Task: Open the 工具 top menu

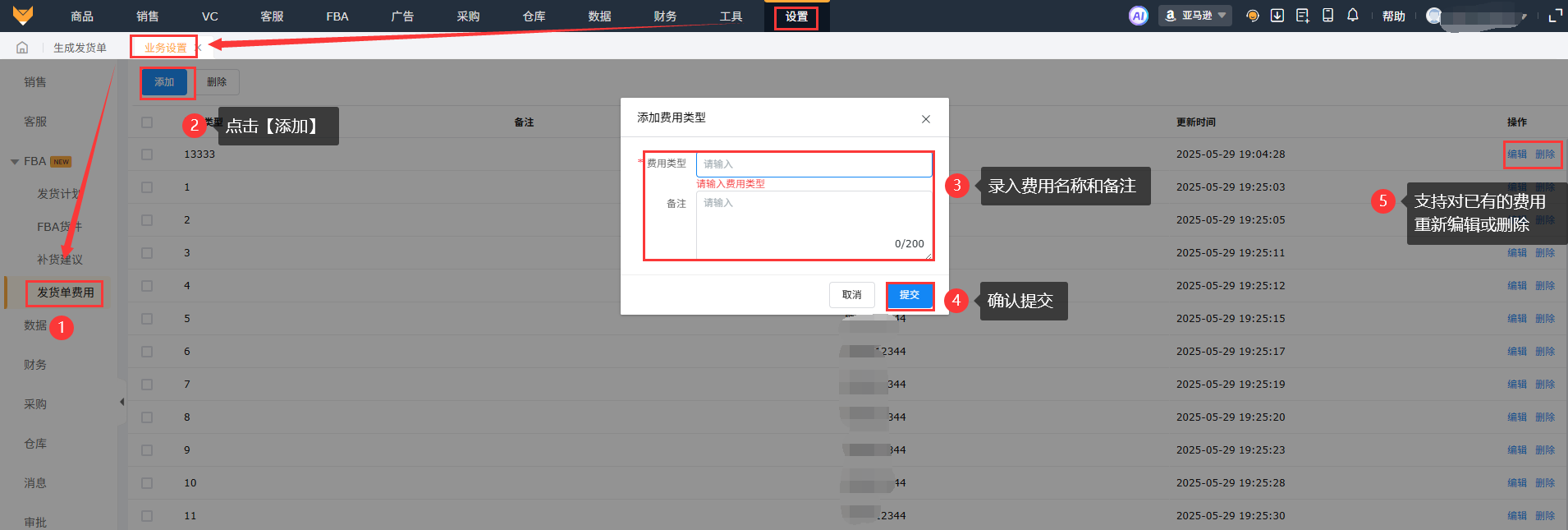Action: click(x=731, y=16)
